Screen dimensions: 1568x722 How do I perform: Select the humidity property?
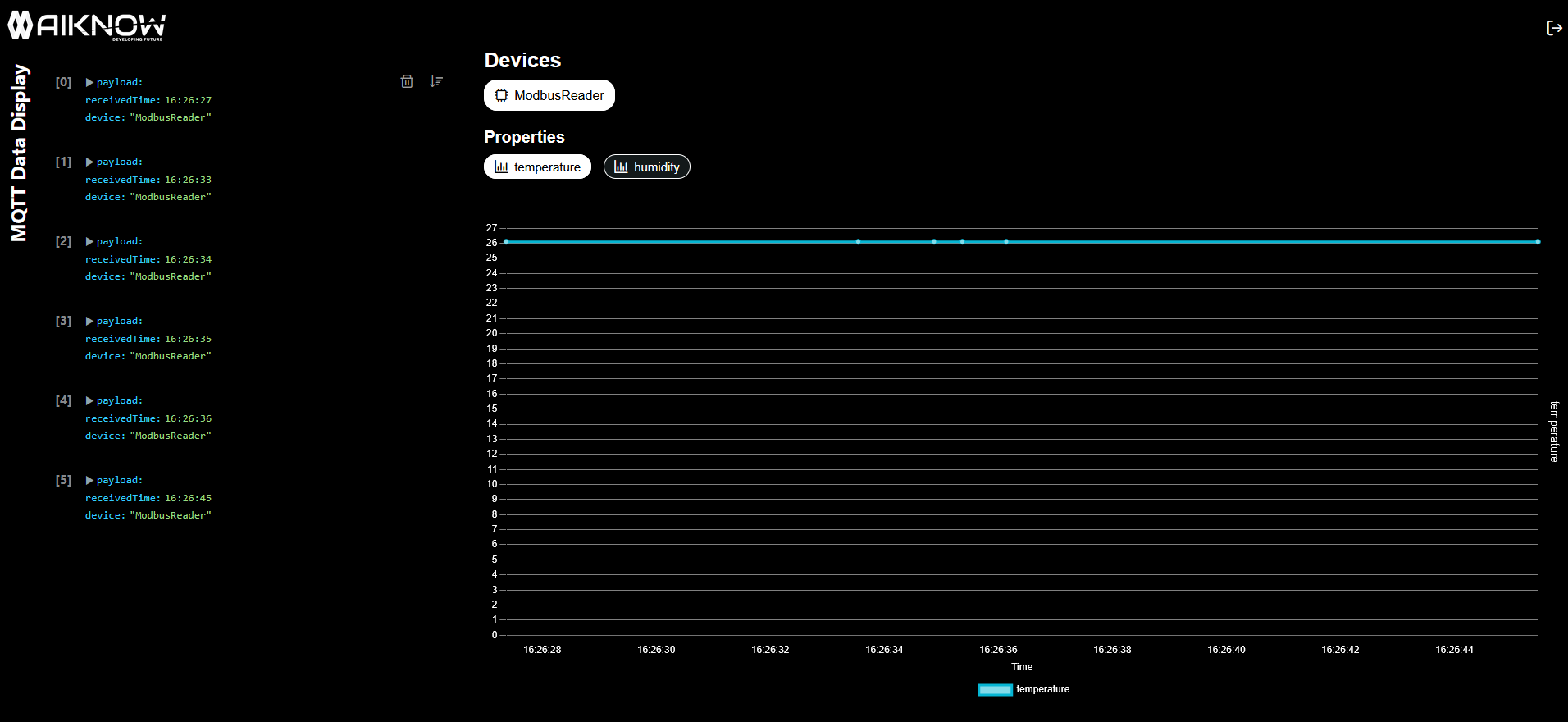click(647, 167)
